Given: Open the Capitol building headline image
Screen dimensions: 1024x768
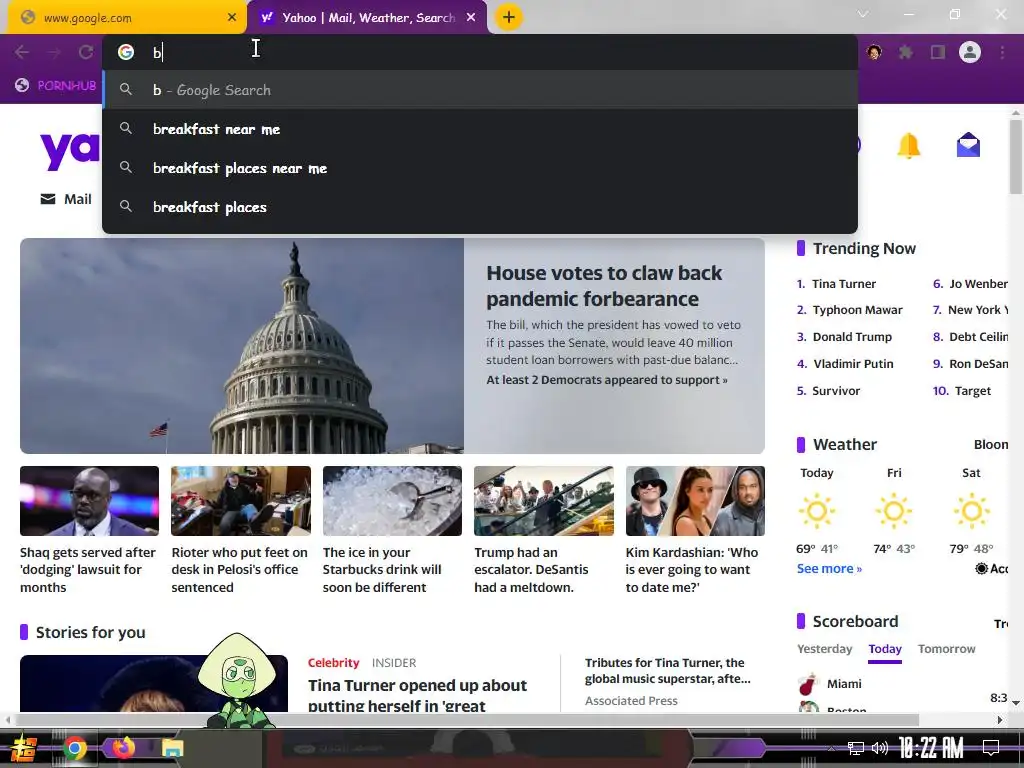Looking at the screenshot, I should pyautogui.click(x=242, y=345).
